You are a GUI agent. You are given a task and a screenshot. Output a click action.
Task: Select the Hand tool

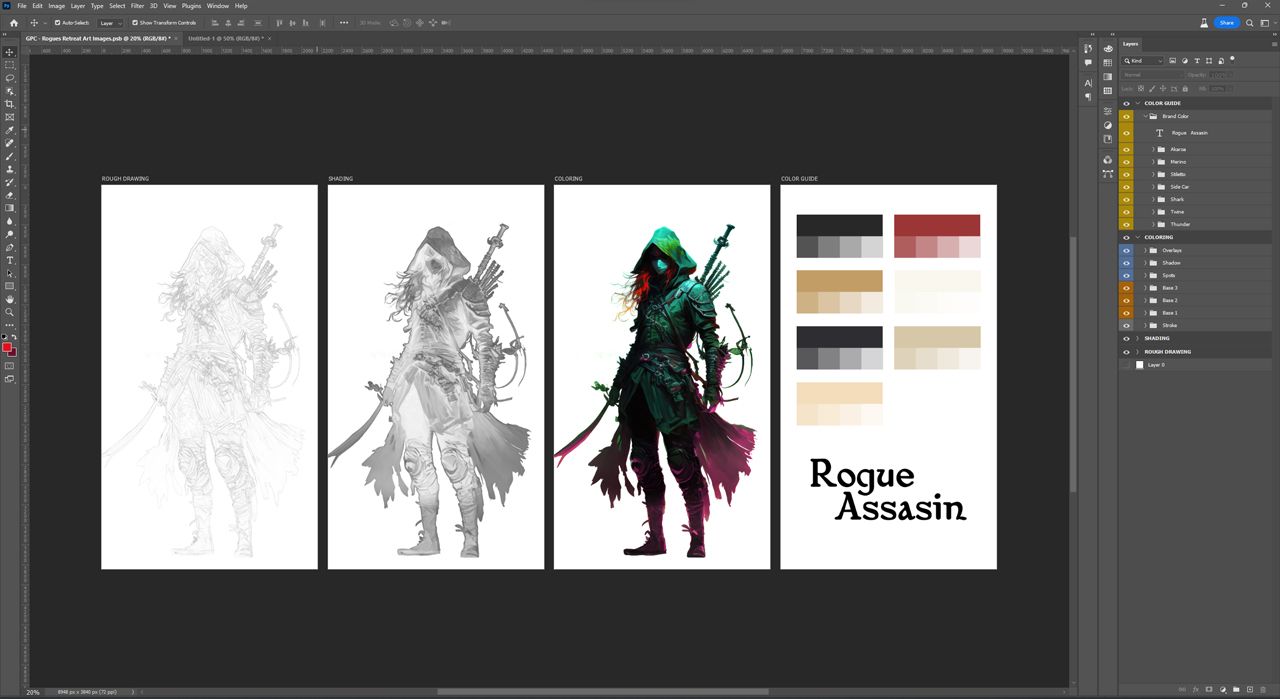pos(10,299)
